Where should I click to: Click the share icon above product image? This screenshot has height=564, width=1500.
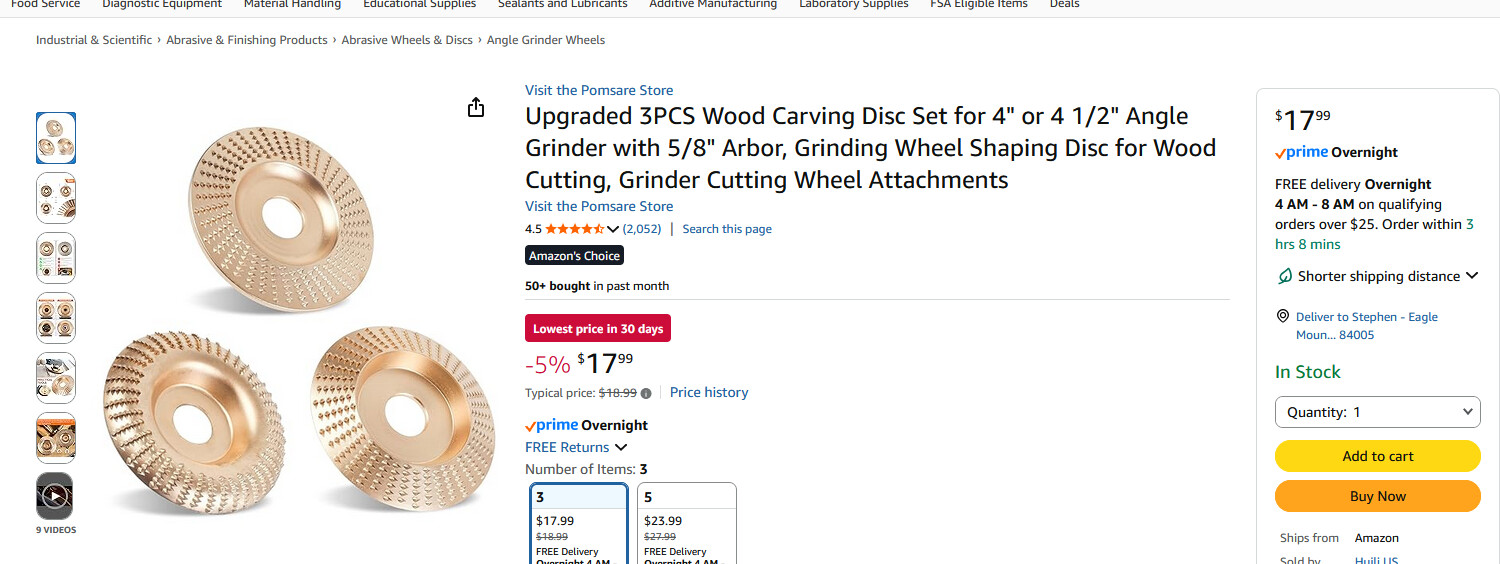[476, 107]
